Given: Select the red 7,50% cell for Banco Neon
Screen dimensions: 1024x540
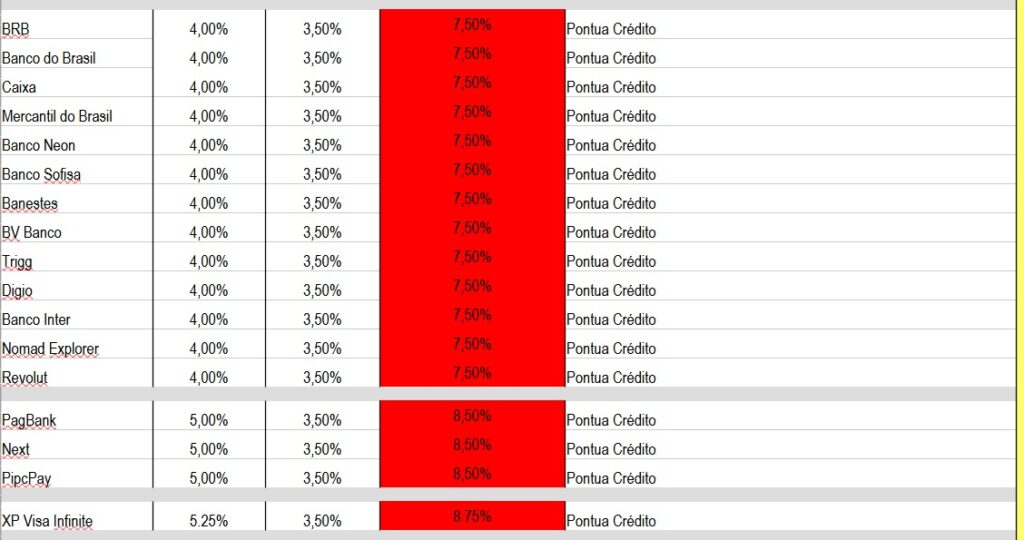Looking at the screenshot, I should (x=472, y=143).
